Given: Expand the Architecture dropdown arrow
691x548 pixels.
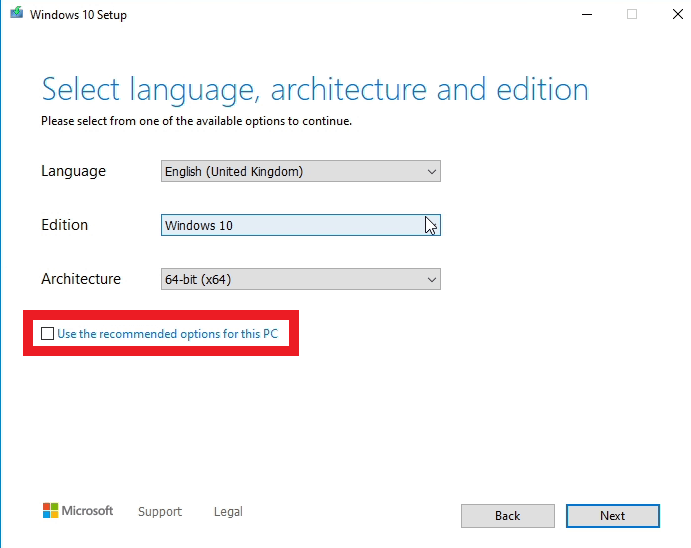Looking at the screenshot, I should [431, 279].
